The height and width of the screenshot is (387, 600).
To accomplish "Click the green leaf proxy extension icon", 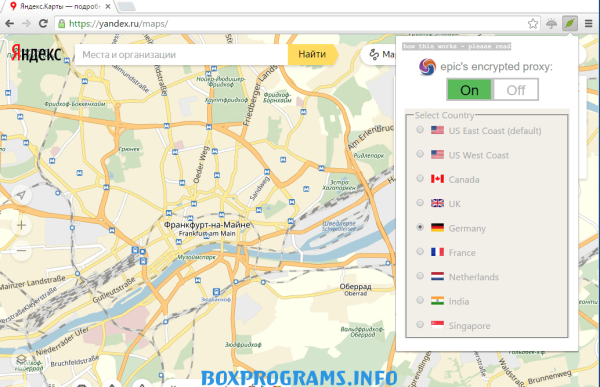I will tap(569, 24).
